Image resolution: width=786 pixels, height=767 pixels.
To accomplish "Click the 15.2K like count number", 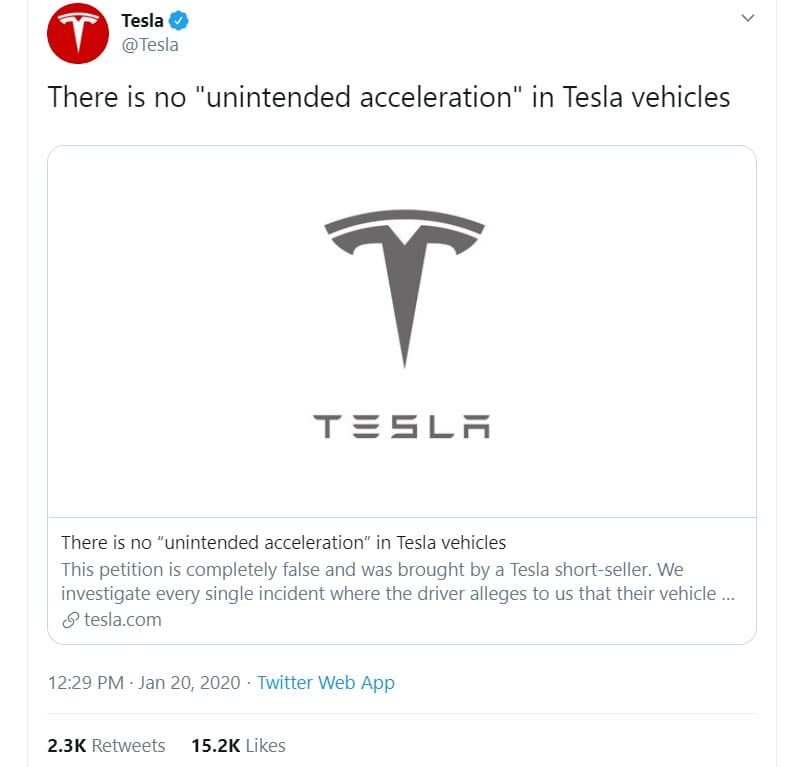I will [x=215, y=745].
